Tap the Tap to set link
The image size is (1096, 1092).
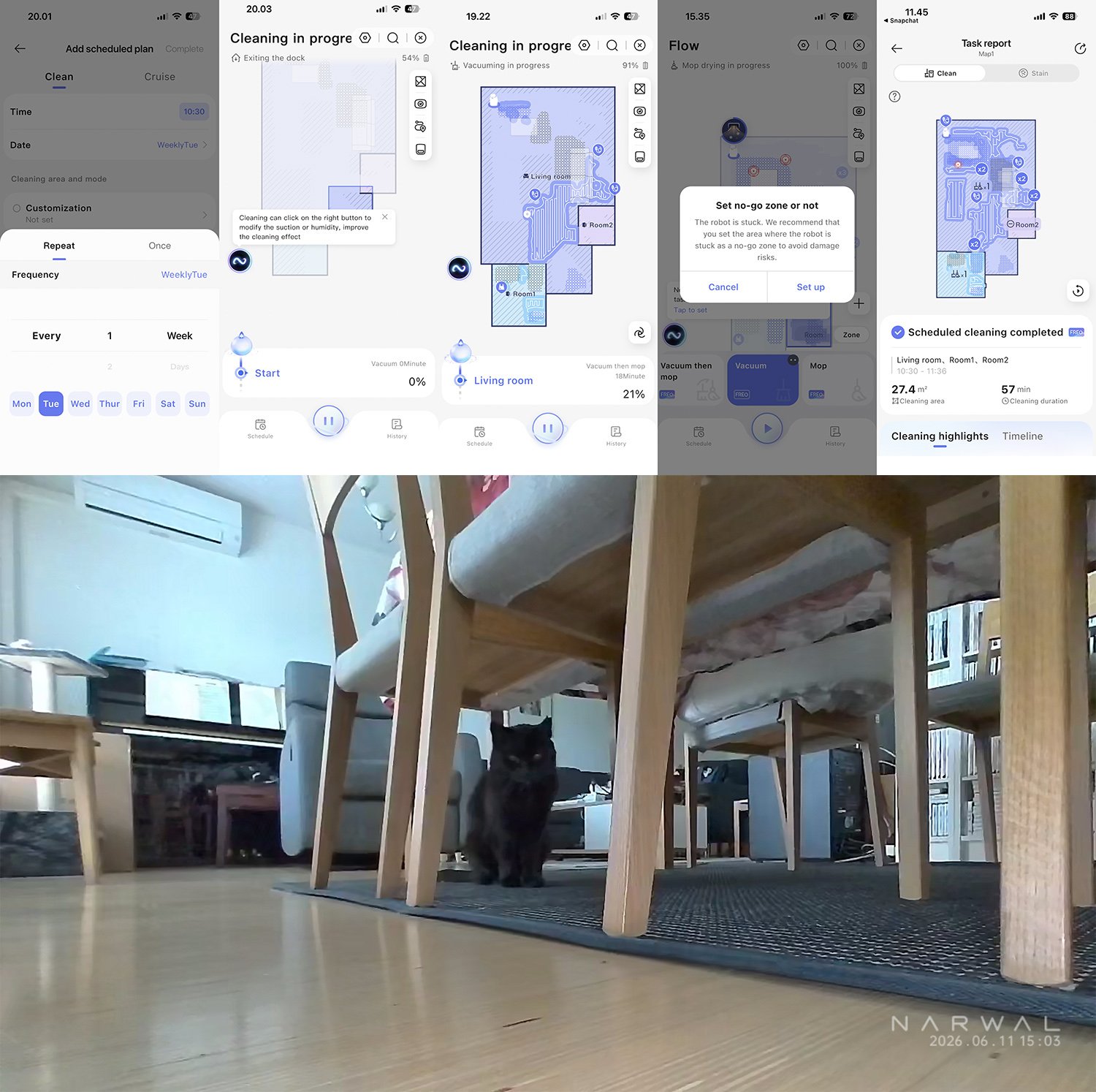click(690, 310)
